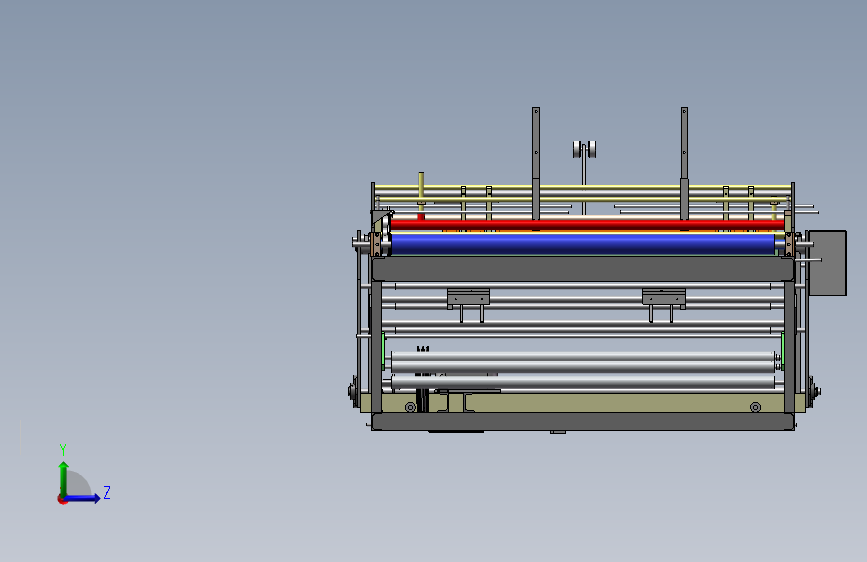Select the pair of small white wheels on top

click(x=584, y=149)
